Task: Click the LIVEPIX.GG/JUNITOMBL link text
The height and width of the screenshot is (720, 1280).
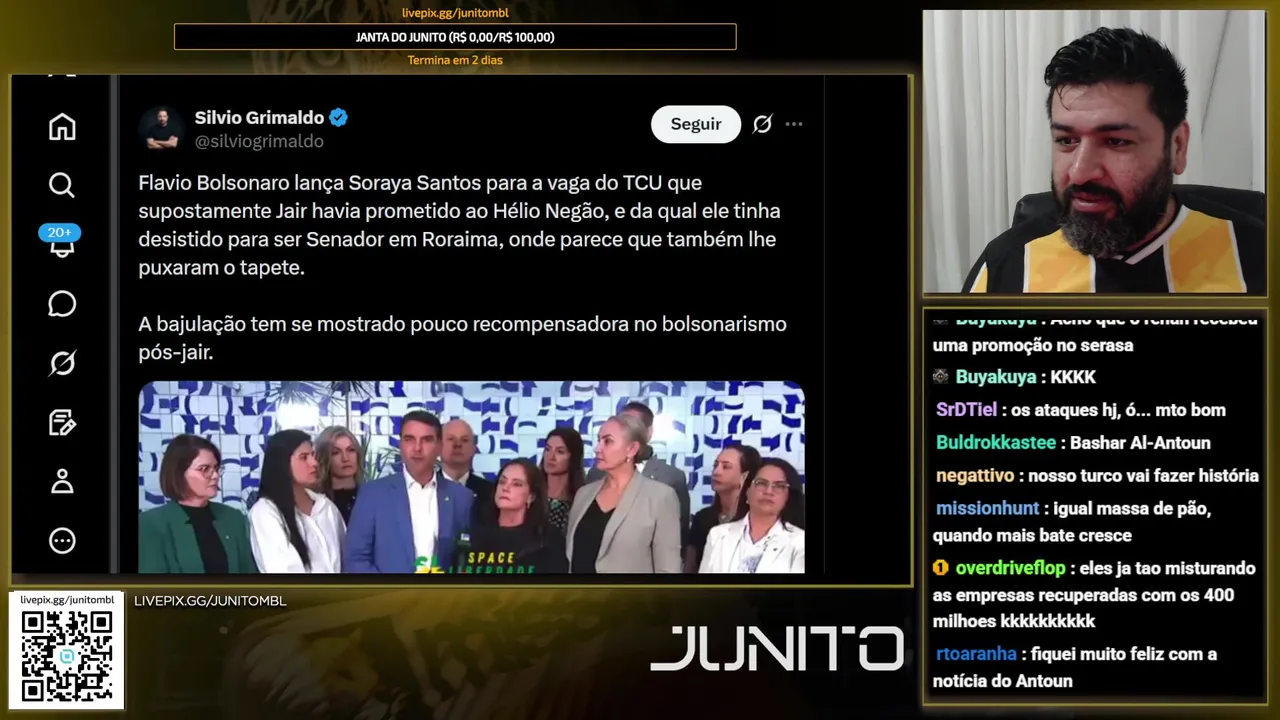Action: tap(210, 601)
